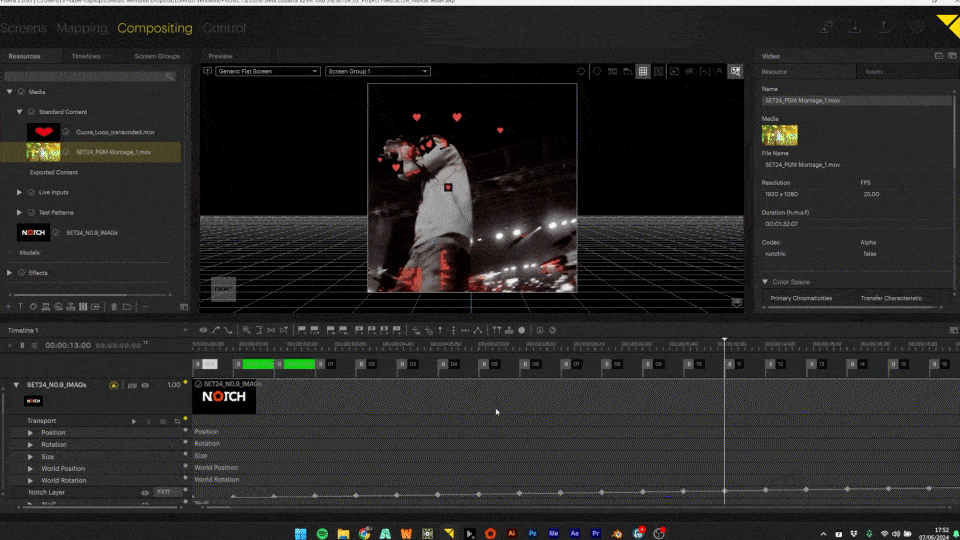Toggle visibility eye of SET24_NO.9_IMAGs layer
The image size is (960, 540).
tap(145, 386)
